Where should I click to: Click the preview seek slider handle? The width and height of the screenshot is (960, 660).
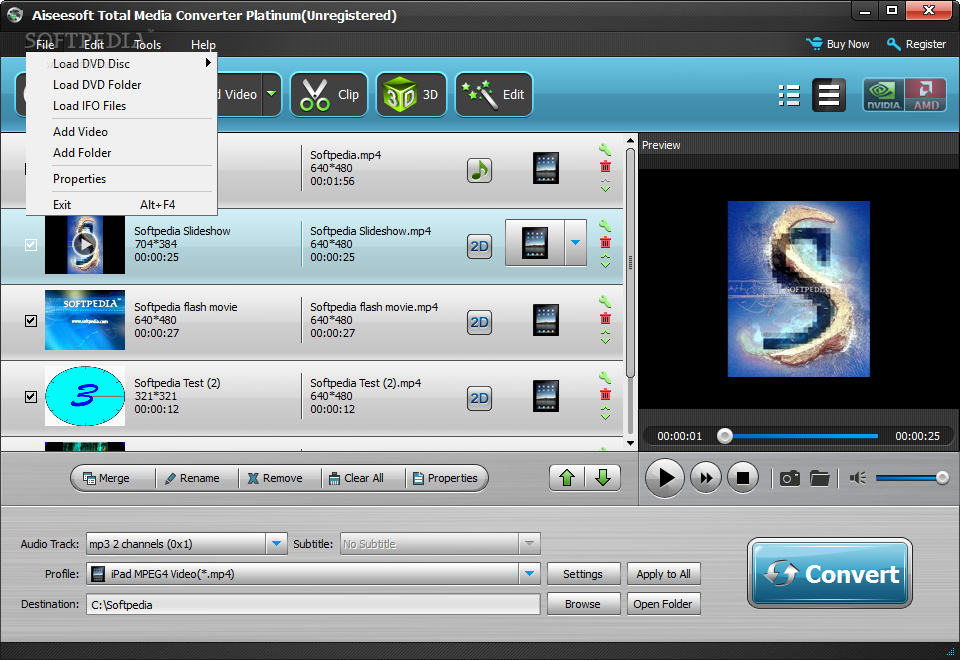(x=725, y=436)
